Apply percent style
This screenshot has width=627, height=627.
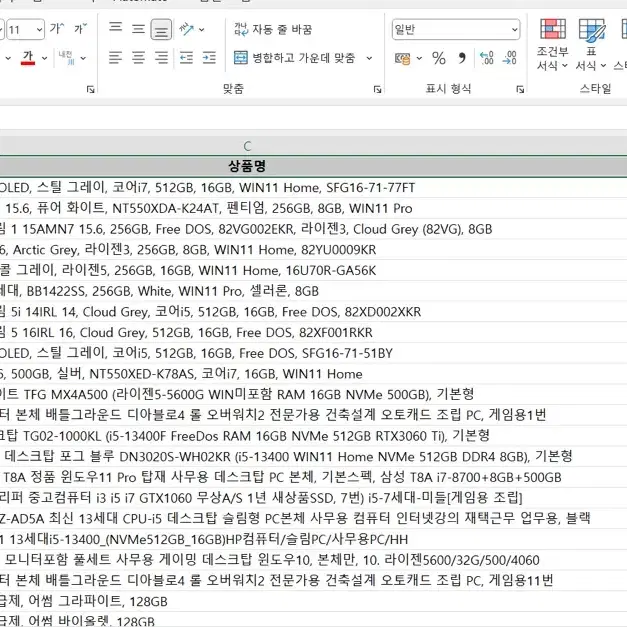(439, 58)
